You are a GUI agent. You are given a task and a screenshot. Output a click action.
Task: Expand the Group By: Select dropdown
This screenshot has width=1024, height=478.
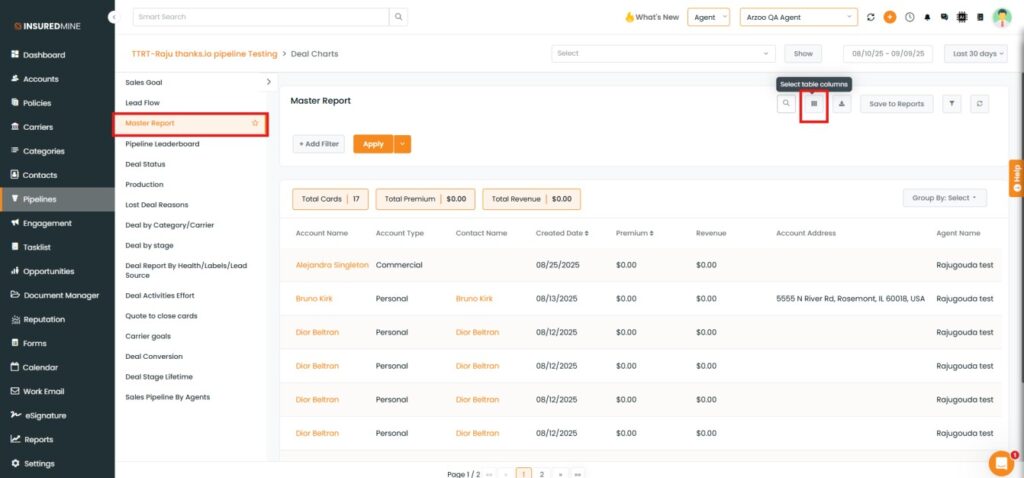click(x=944, y=198)
